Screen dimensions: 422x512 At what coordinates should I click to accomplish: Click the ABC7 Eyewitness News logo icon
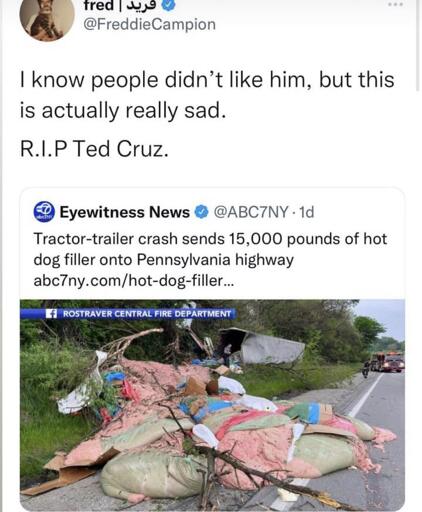click(x=44, y=212)
